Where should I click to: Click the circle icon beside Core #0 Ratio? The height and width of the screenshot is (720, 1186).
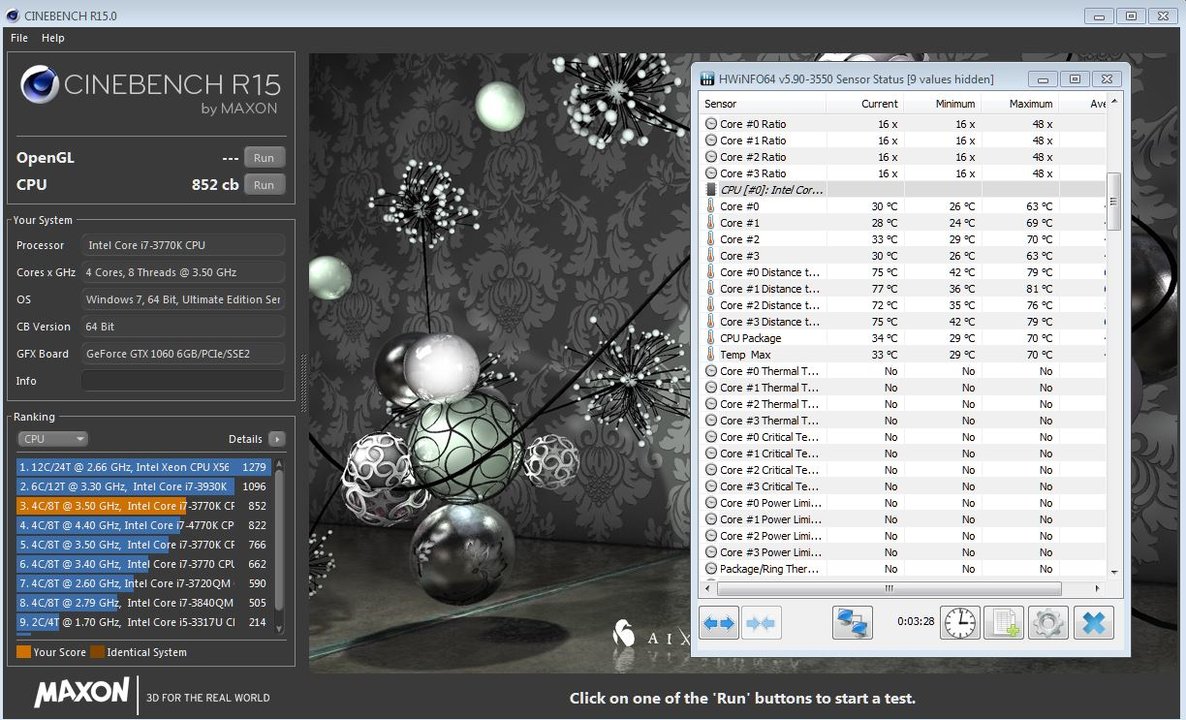711,124
